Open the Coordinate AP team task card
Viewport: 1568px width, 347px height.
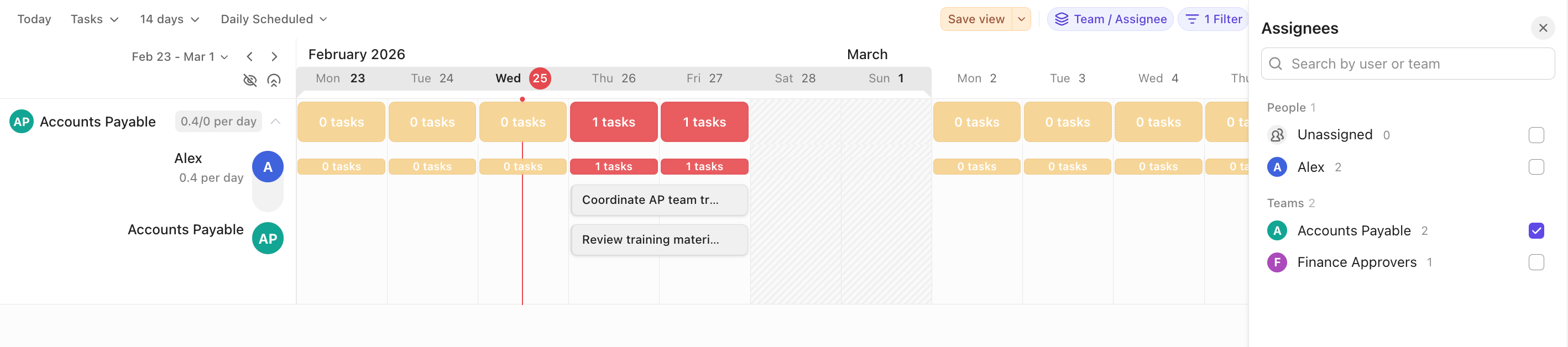coord(658,199)
